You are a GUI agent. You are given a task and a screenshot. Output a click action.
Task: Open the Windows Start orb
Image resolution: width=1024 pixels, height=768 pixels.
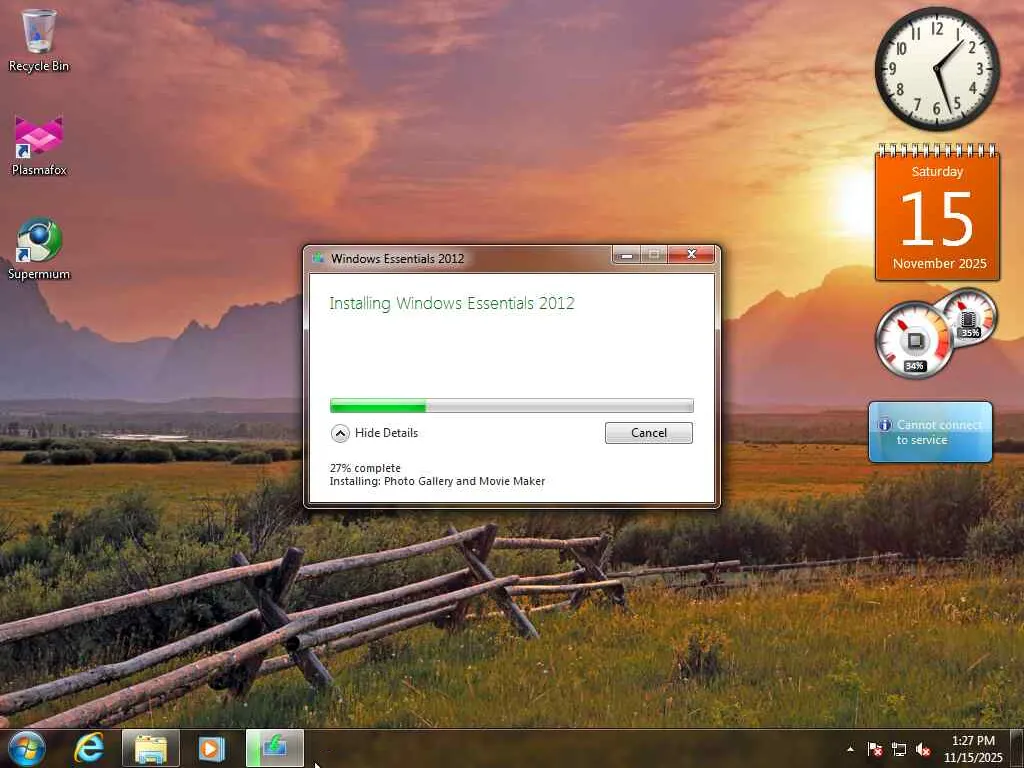27,748
